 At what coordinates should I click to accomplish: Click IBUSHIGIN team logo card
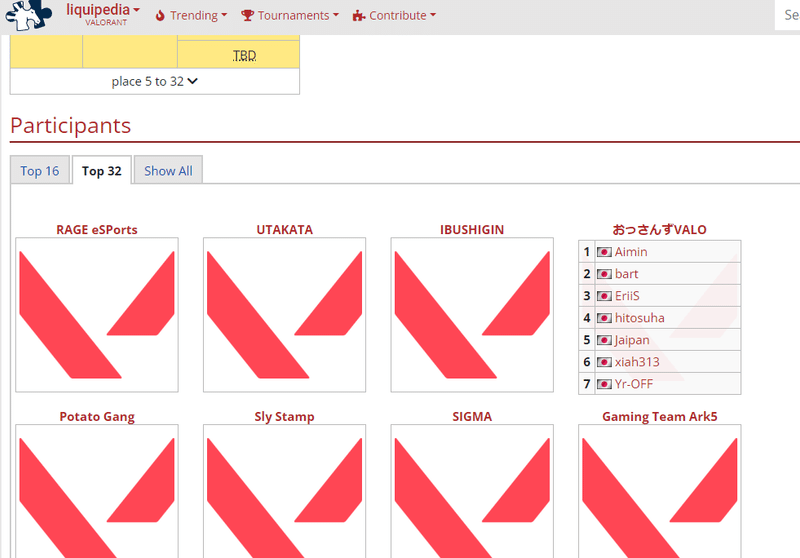[472, 315]
